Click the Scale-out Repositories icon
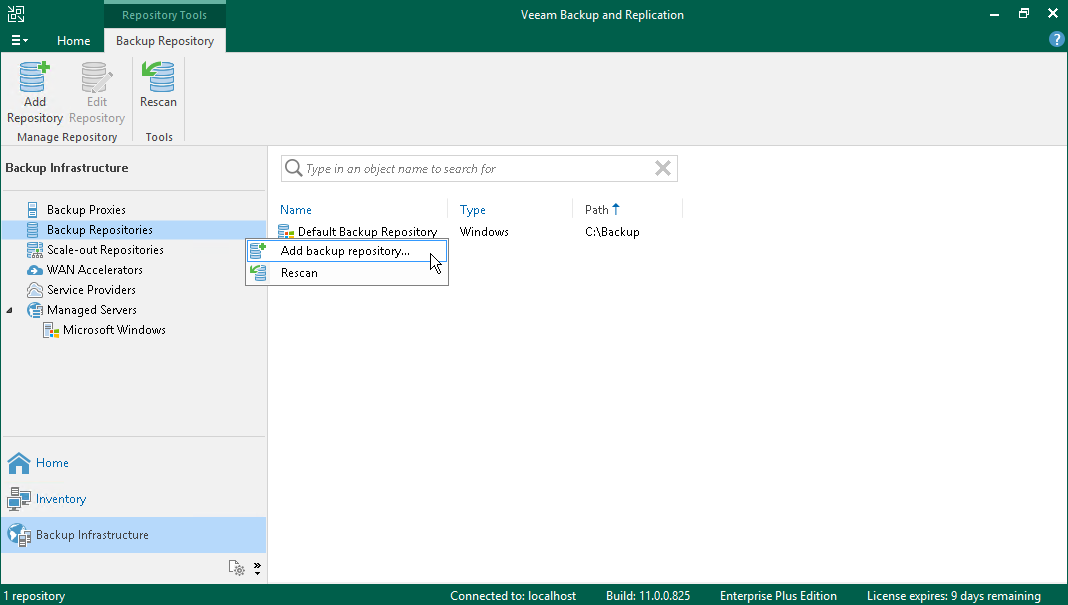The image size is (1068, 605). coord(34,250)
